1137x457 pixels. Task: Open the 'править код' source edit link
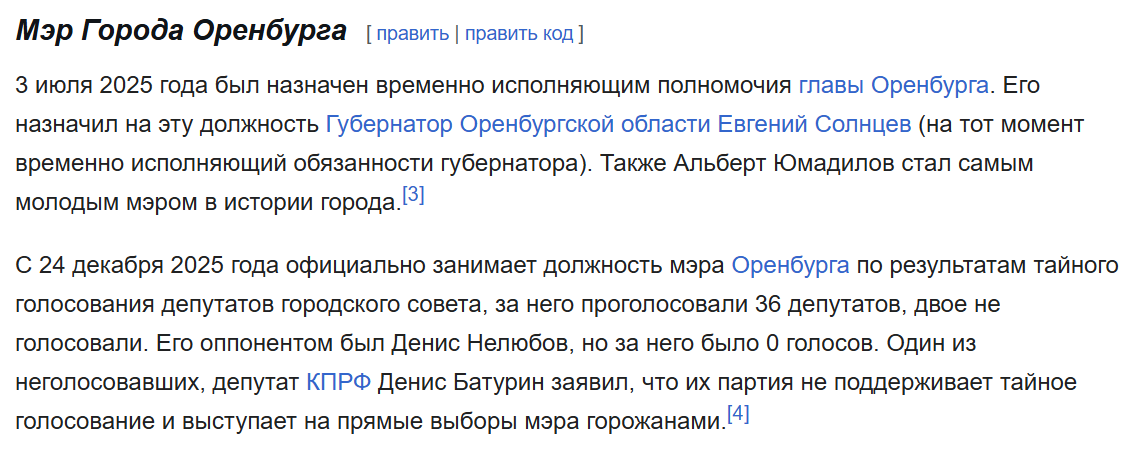tap(518, 33)
